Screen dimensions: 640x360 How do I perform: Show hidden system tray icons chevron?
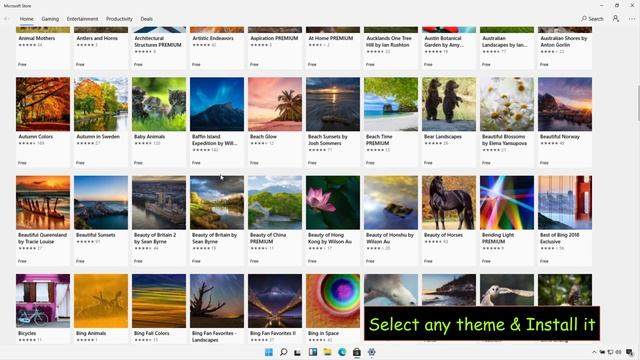coord(594,352)
